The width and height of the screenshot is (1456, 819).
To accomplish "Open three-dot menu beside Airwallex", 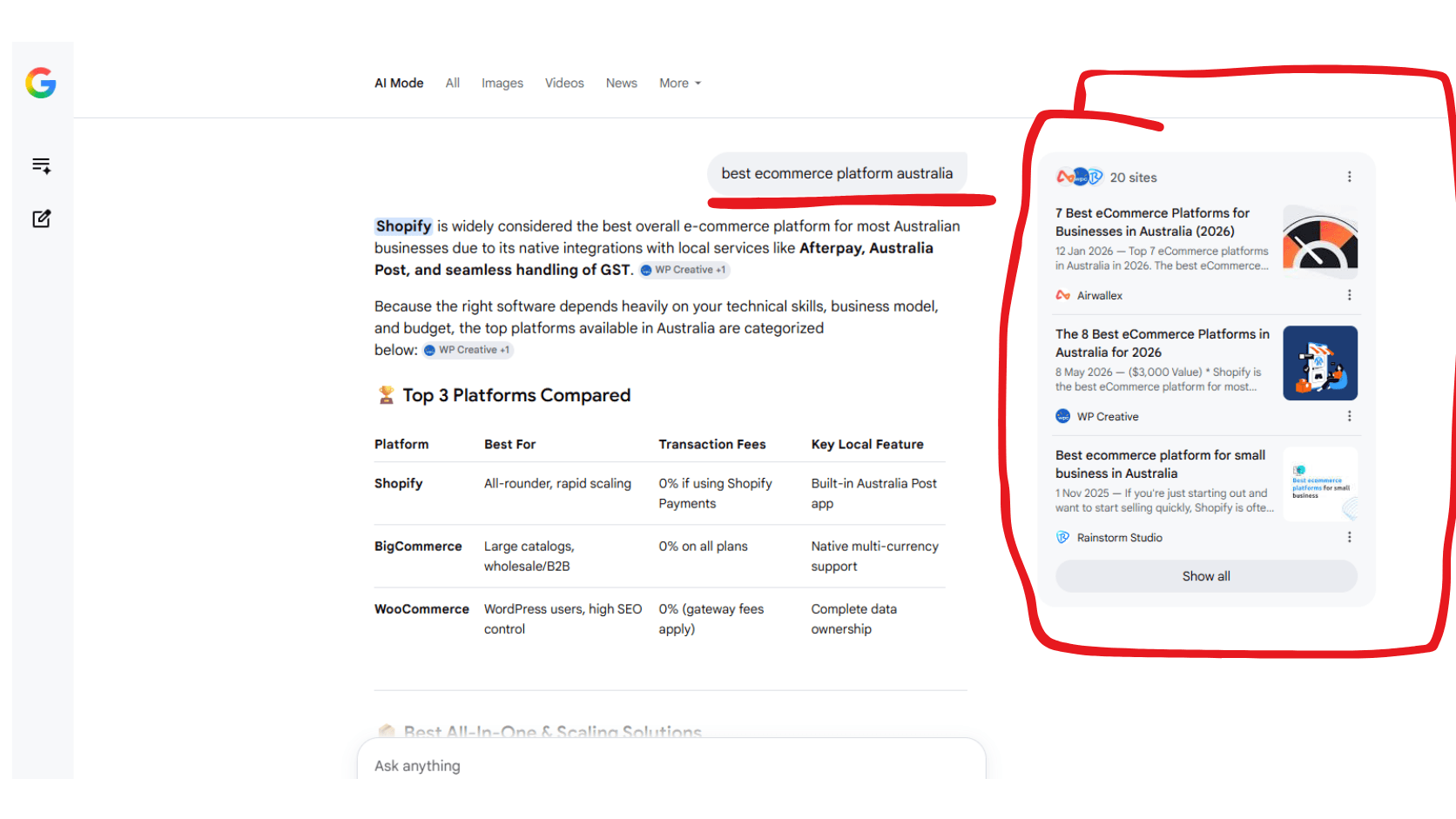I will coord(1349,295).
